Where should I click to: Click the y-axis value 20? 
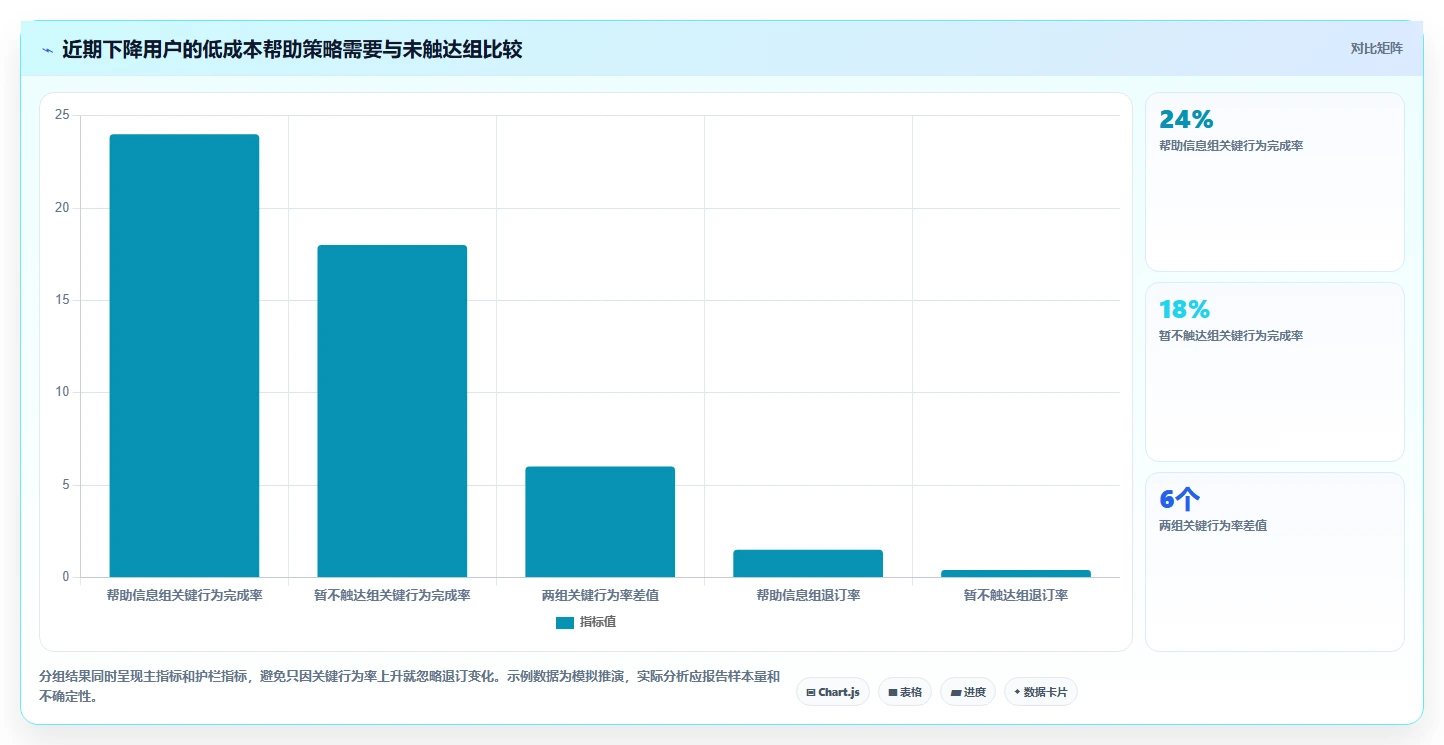(62, 208)
